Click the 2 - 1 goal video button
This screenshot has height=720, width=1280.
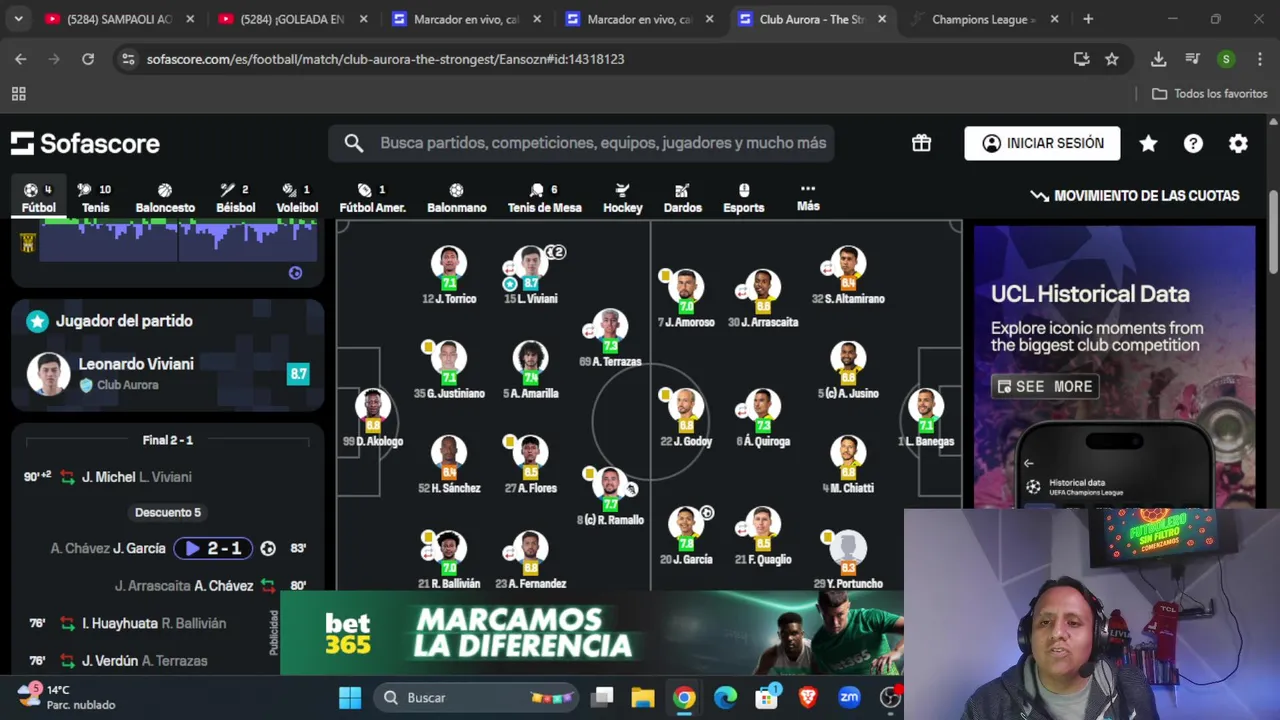point(213,548)
